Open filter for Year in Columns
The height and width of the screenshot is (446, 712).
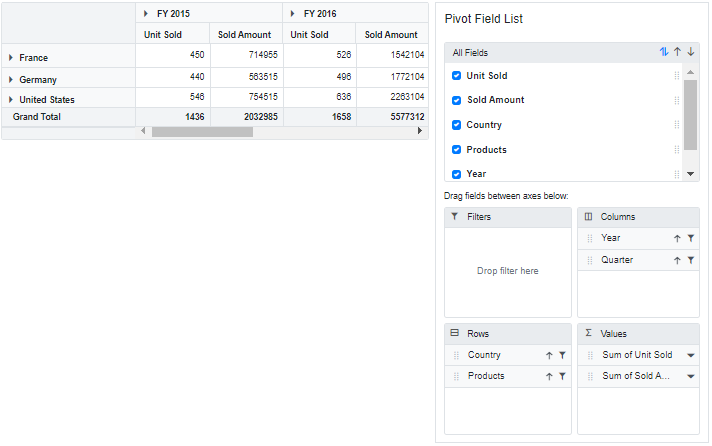[691, 238]
